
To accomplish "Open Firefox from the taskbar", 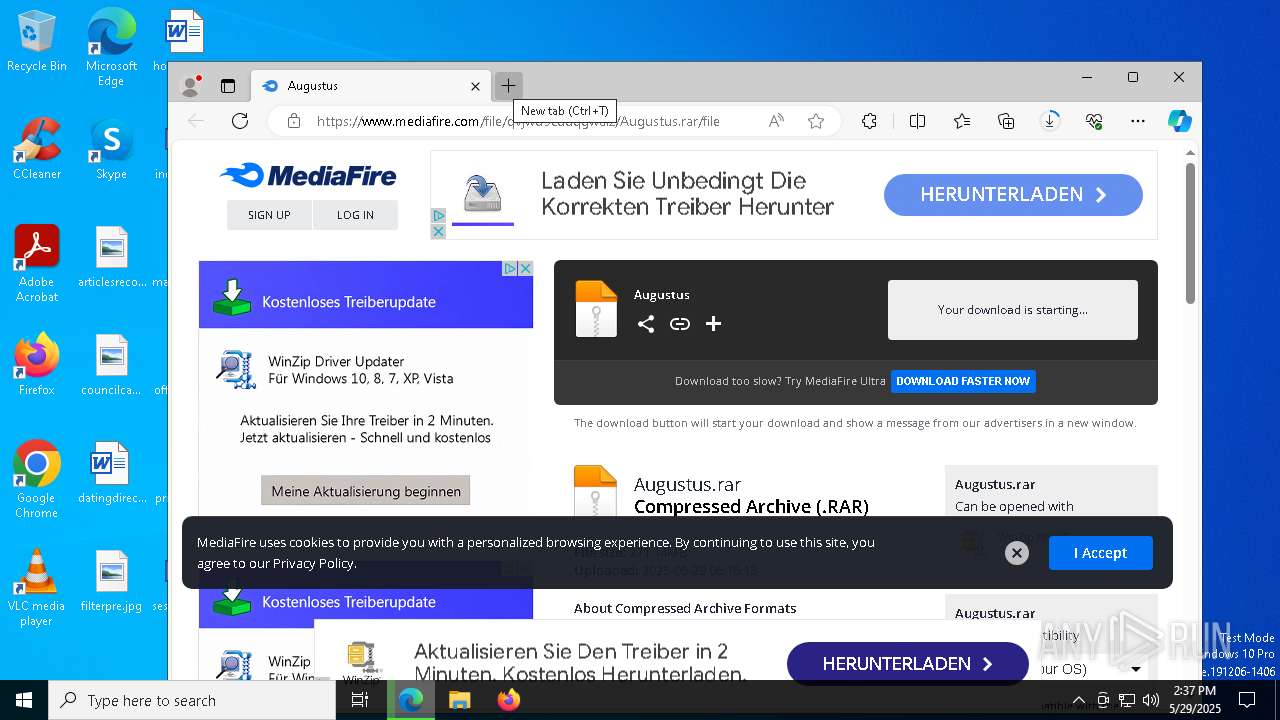I will click(x=509, y=700).
